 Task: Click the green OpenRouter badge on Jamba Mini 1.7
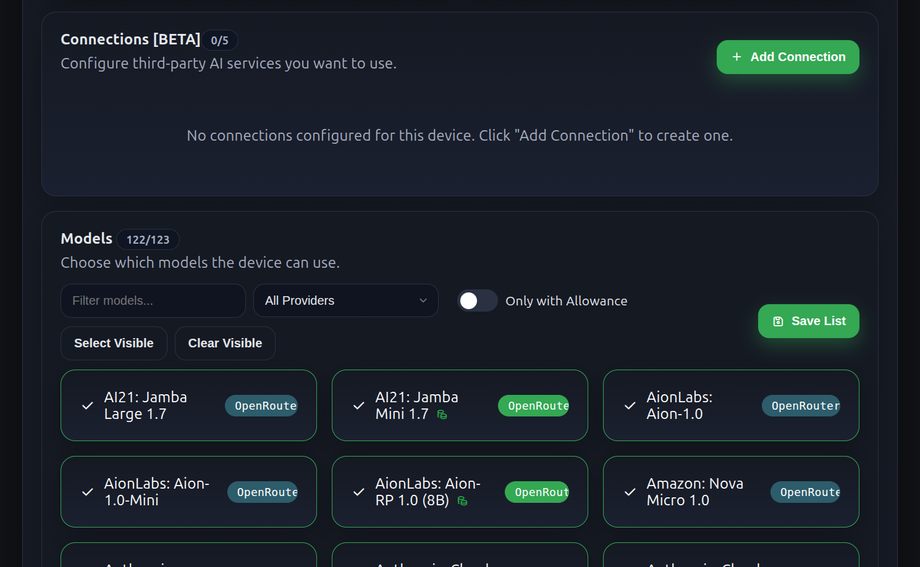pos(533,406)
